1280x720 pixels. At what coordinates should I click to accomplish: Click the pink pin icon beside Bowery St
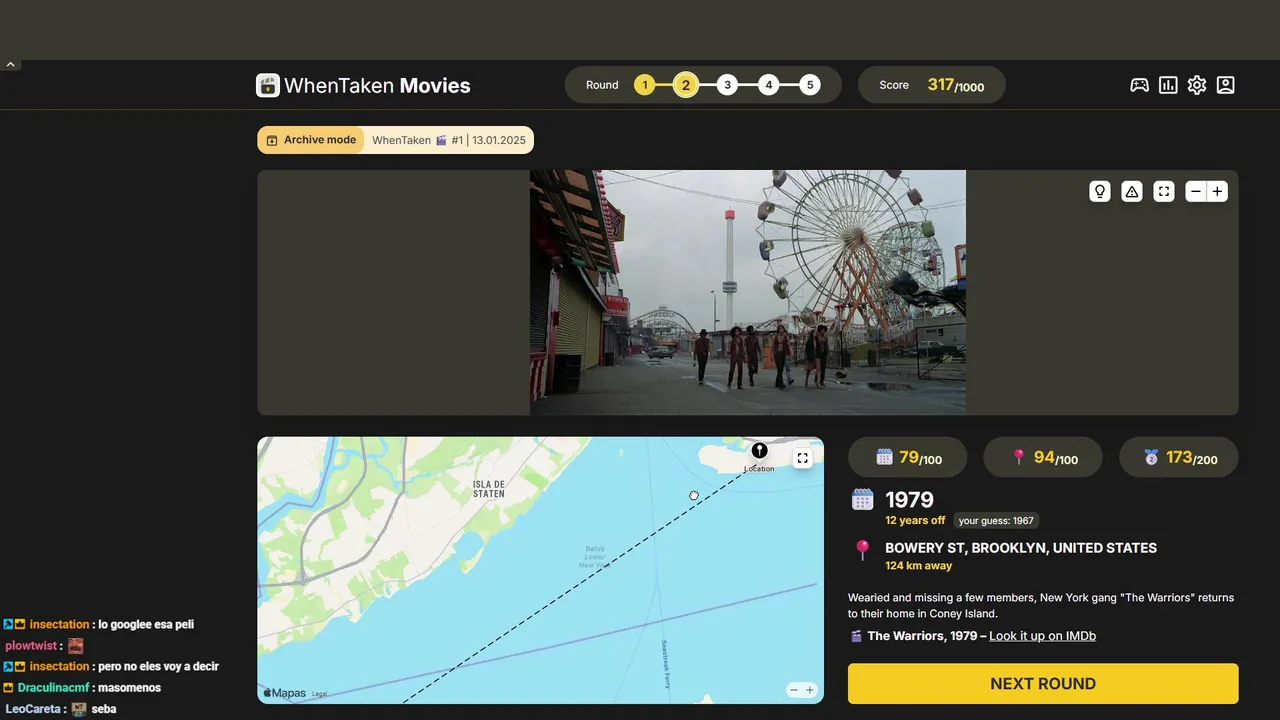(862, 549)
